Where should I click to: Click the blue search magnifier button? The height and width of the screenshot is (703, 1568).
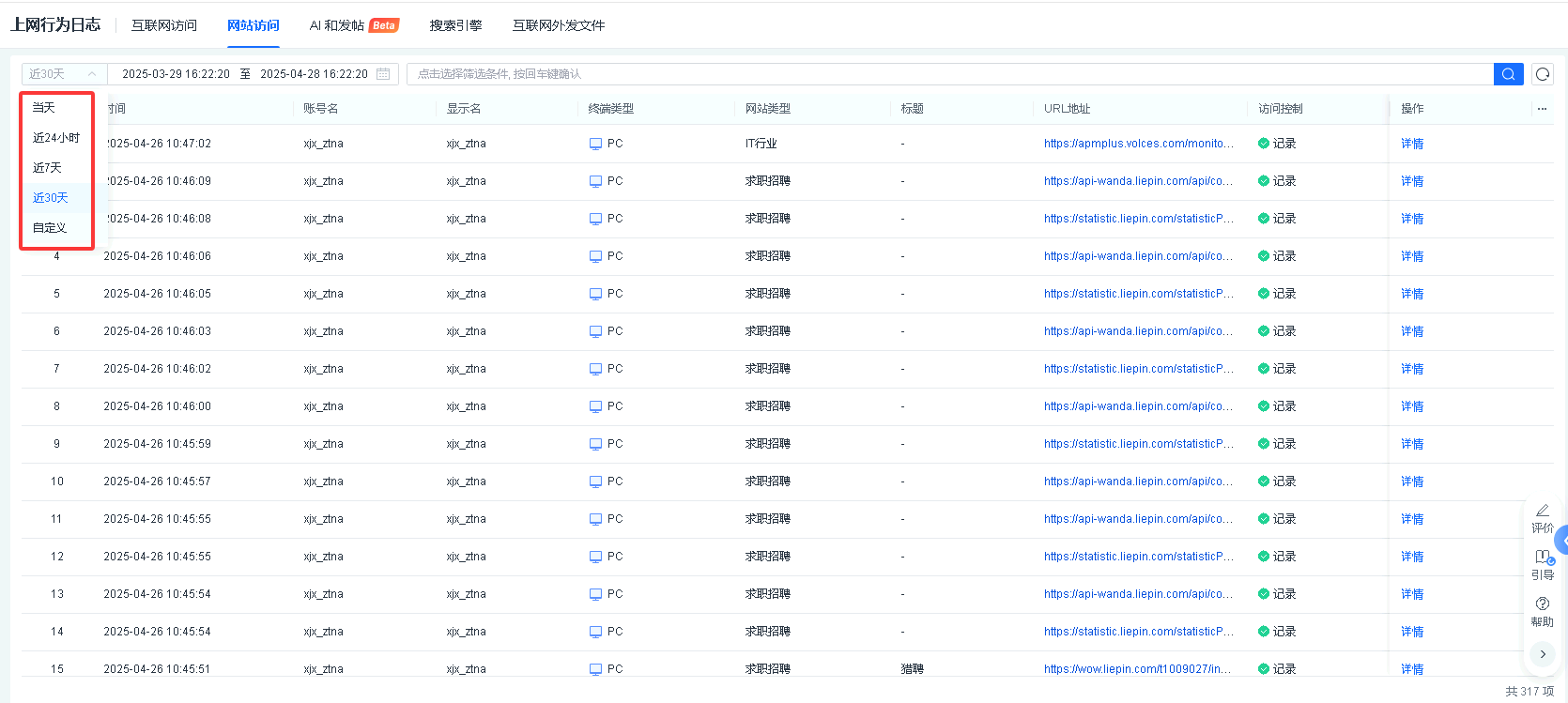1508,74
